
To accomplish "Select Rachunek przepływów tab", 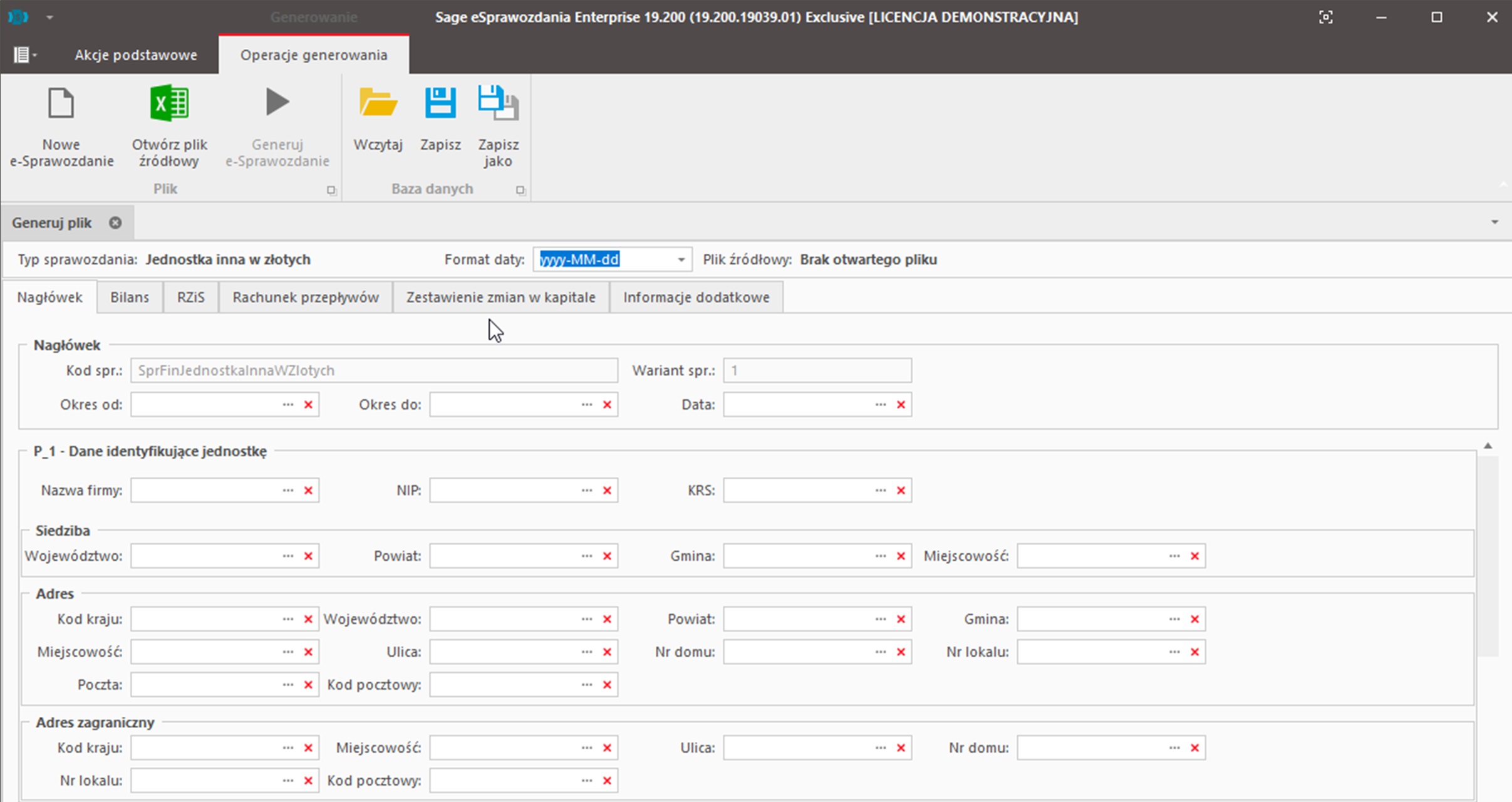I will tap(306, 297).
